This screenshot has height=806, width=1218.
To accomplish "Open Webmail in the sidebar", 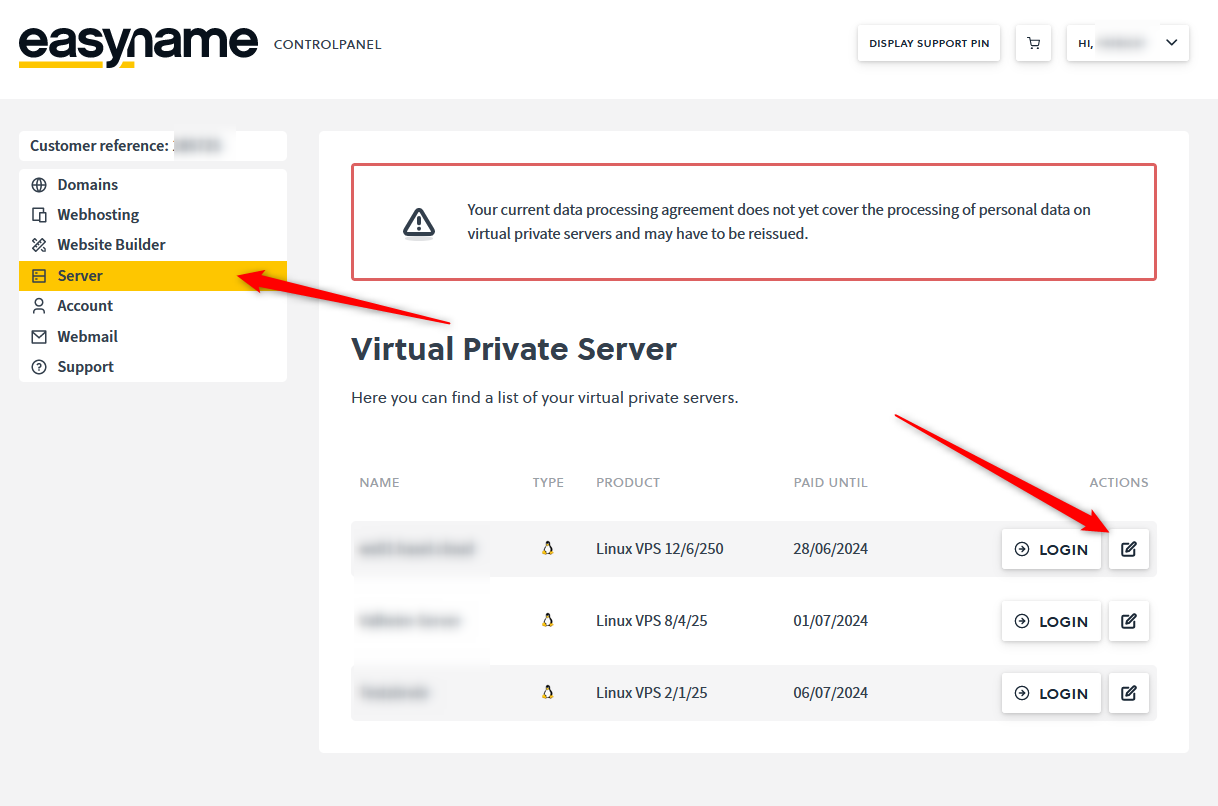I will click(153, 337).
